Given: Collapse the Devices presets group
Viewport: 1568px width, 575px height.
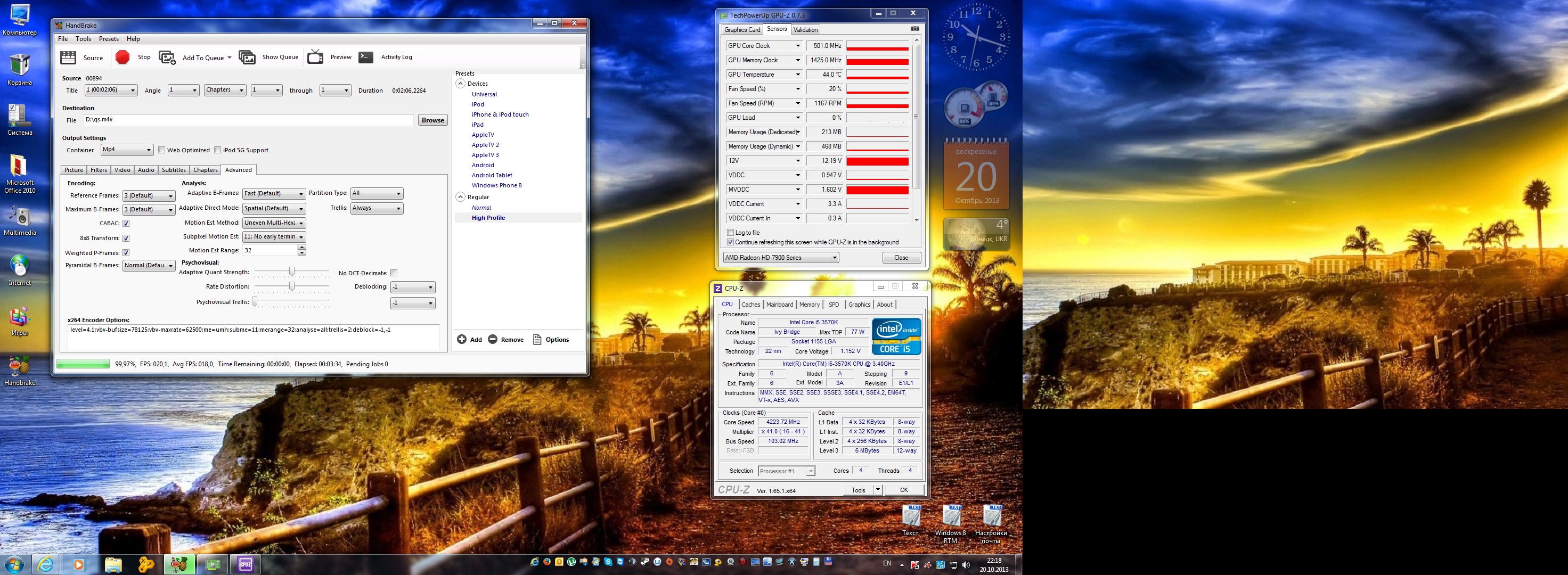Looking at the screenshot, I should tap(461, 84).
